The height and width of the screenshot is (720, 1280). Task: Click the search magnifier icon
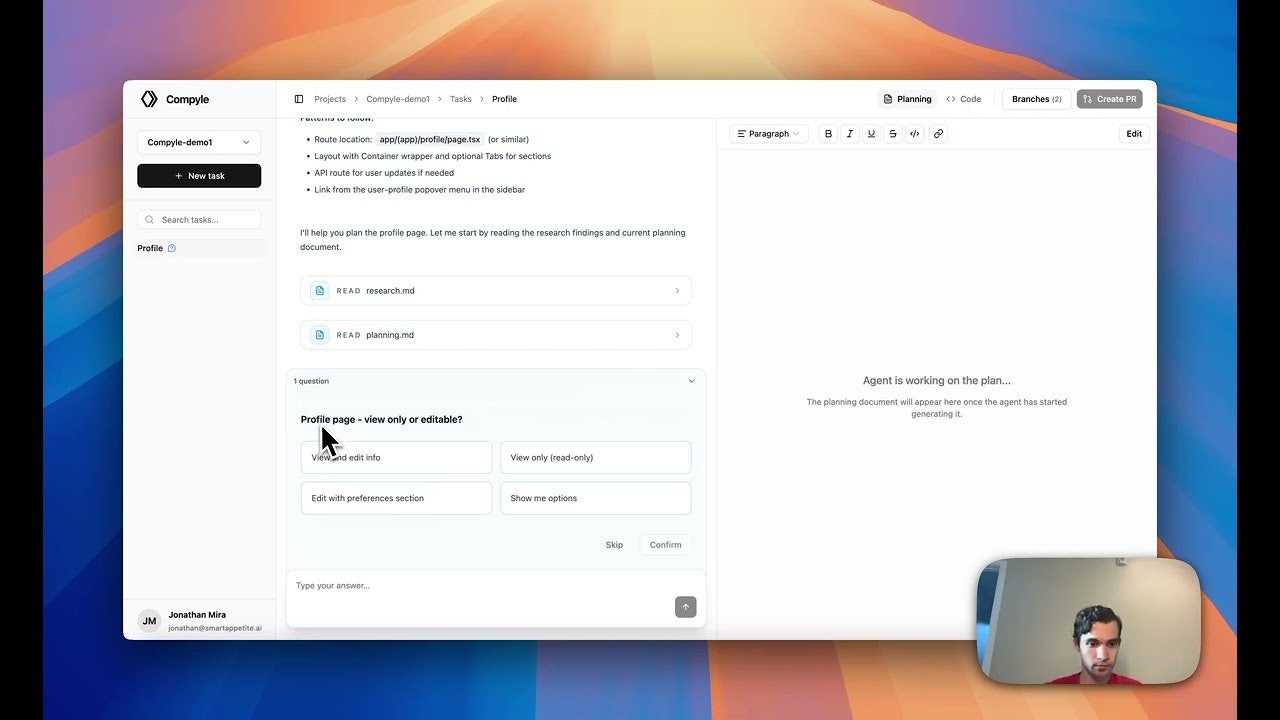(x=150, y=220)
